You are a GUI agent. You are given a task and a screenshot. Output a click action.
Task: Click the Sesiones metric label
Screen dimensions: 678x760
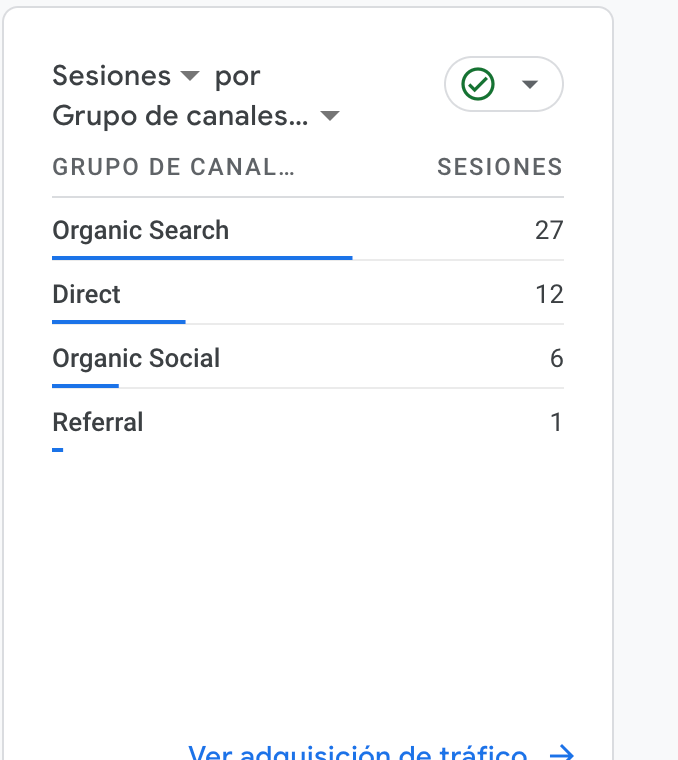click(x=111, y=76)
